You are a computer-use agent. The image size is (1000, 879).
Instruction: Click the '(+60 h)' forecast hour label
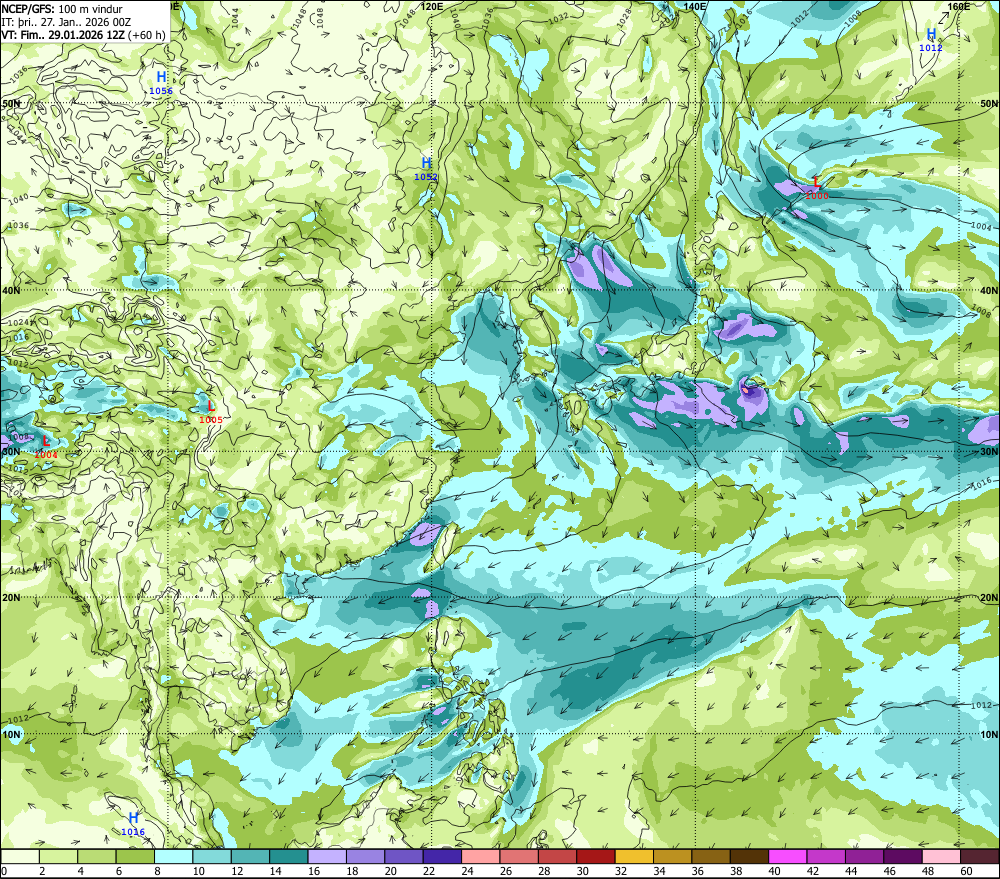(x=147, y=34)
